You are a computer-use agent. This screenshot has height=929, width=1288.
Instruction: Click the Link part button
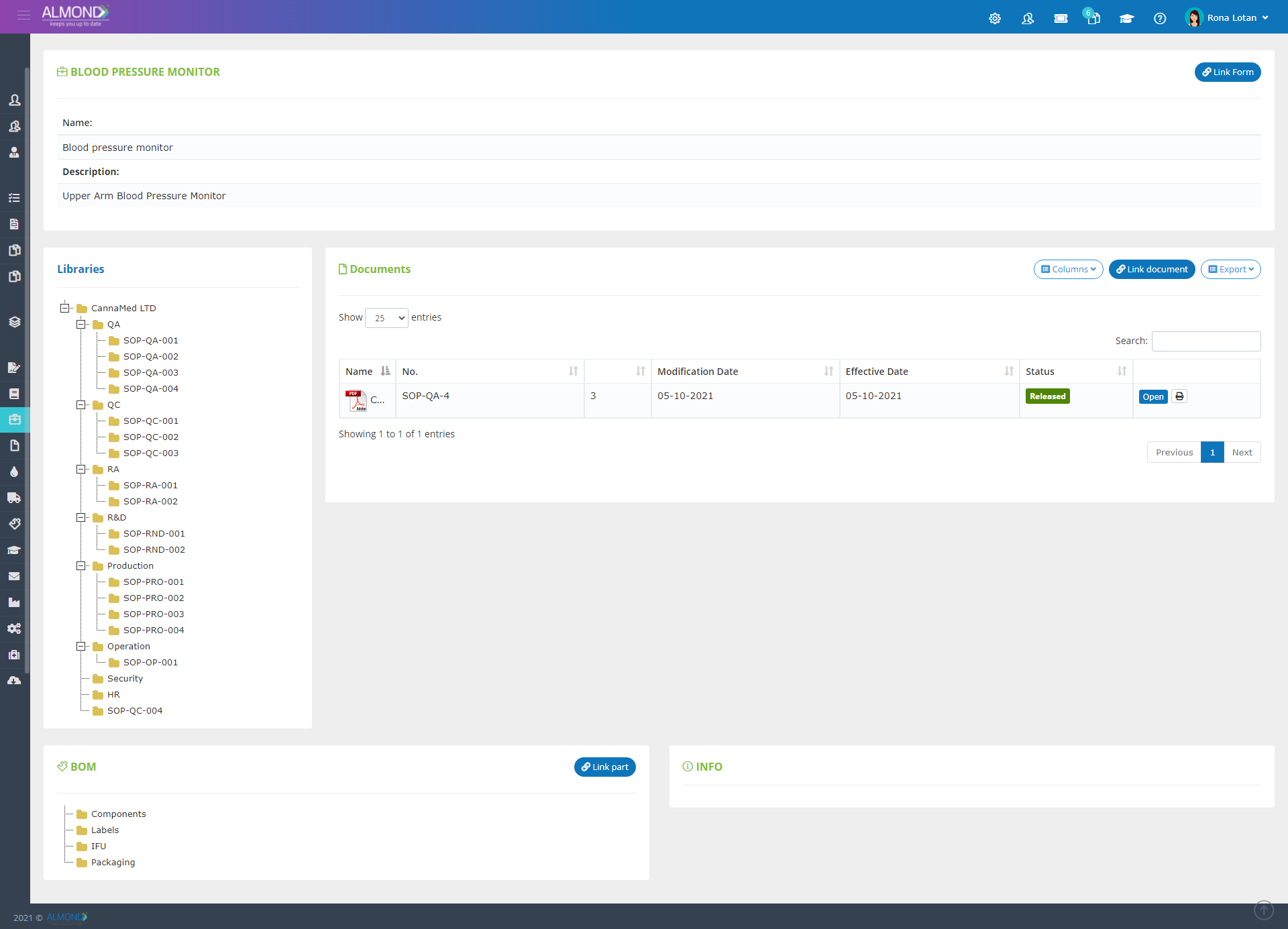604,767
